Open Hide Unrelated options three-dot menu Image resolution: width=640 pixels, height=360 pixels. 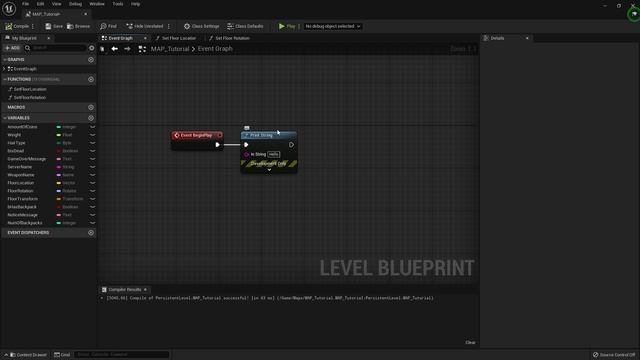(169, 26)
